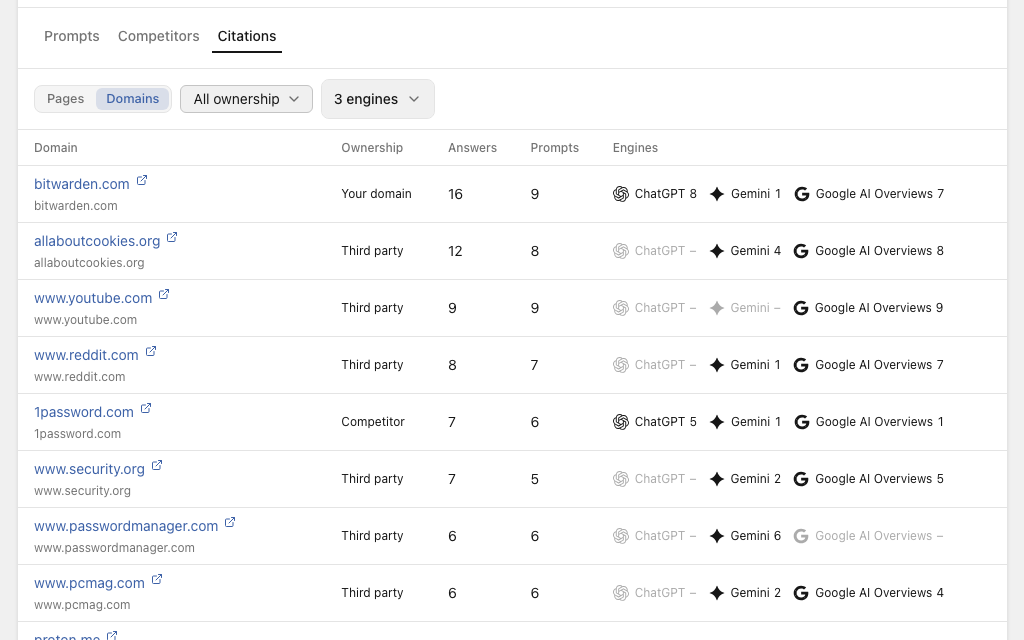
Task: Open the bitwarden.com domain link
Action: (x=82, y=184)
